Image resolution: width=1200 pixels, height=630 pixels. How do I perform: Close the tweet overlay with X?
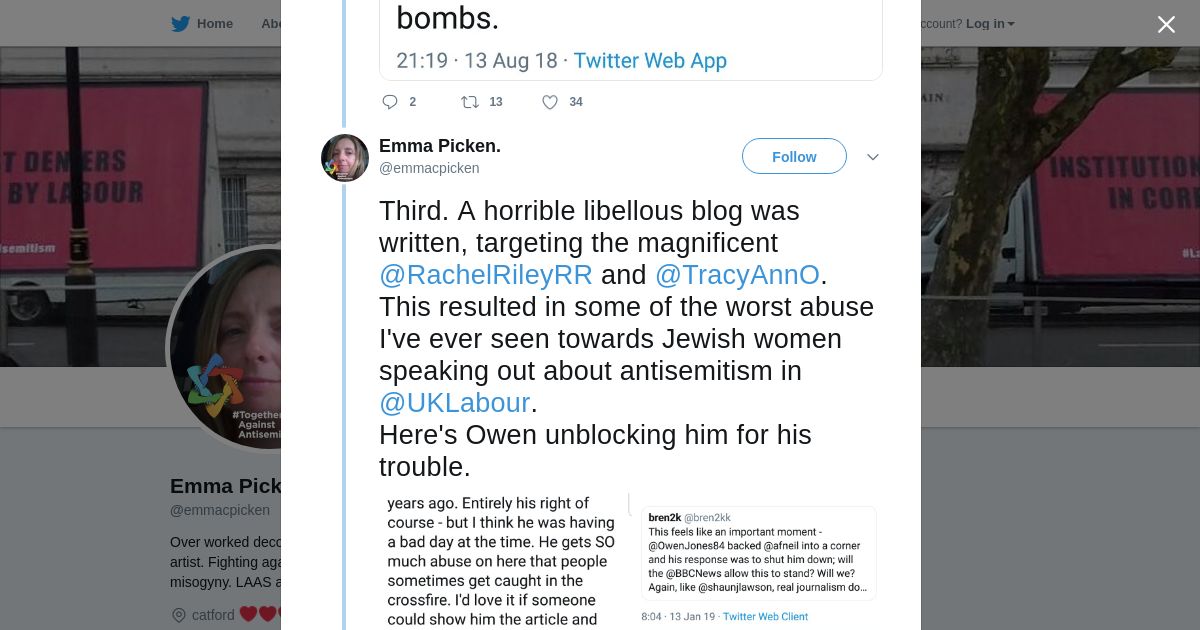pyautogui.click(x=1166, y=24)
